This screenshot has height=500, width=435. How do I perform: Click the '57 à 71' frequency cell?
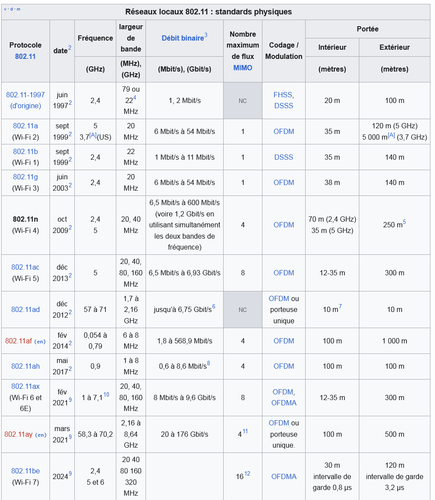[95, 310]
